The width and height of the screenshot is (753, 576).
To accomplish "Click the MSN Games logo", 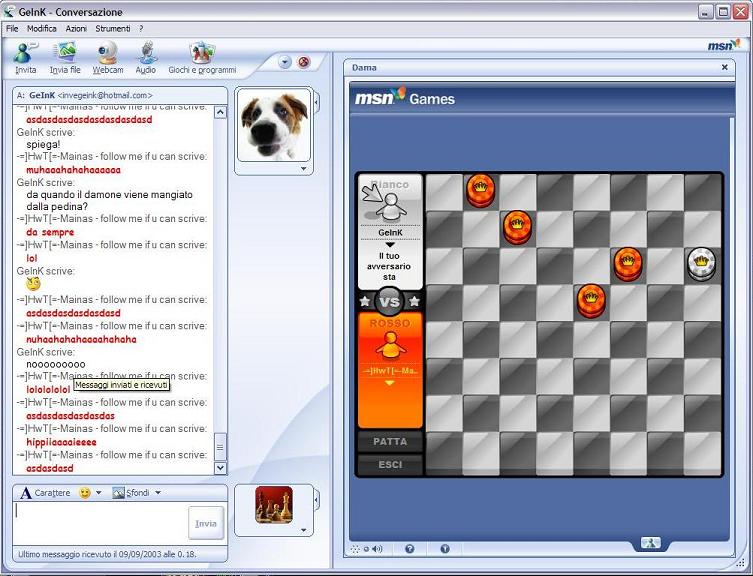I will pos(405,98).
